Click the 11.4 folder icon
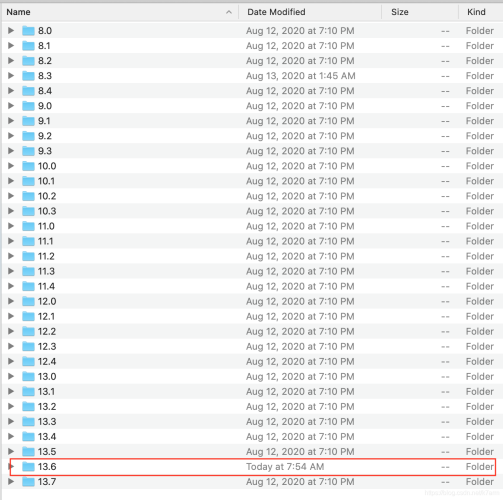503x500 pixels. [28, 286]
